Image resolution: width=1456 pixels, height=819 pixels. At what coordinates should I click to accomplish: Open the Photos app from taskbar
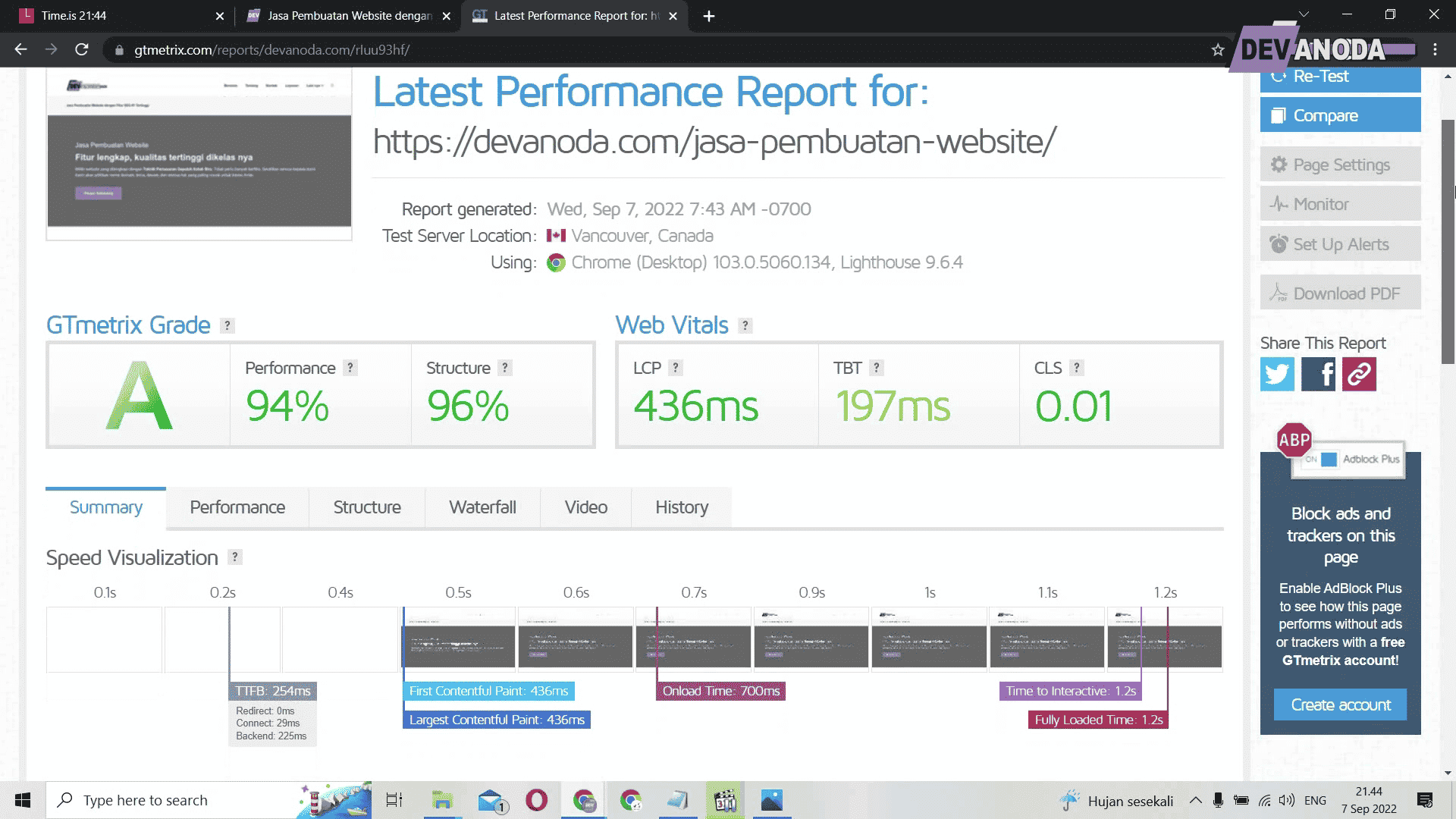pyautogui.click(x=772, y=800)
